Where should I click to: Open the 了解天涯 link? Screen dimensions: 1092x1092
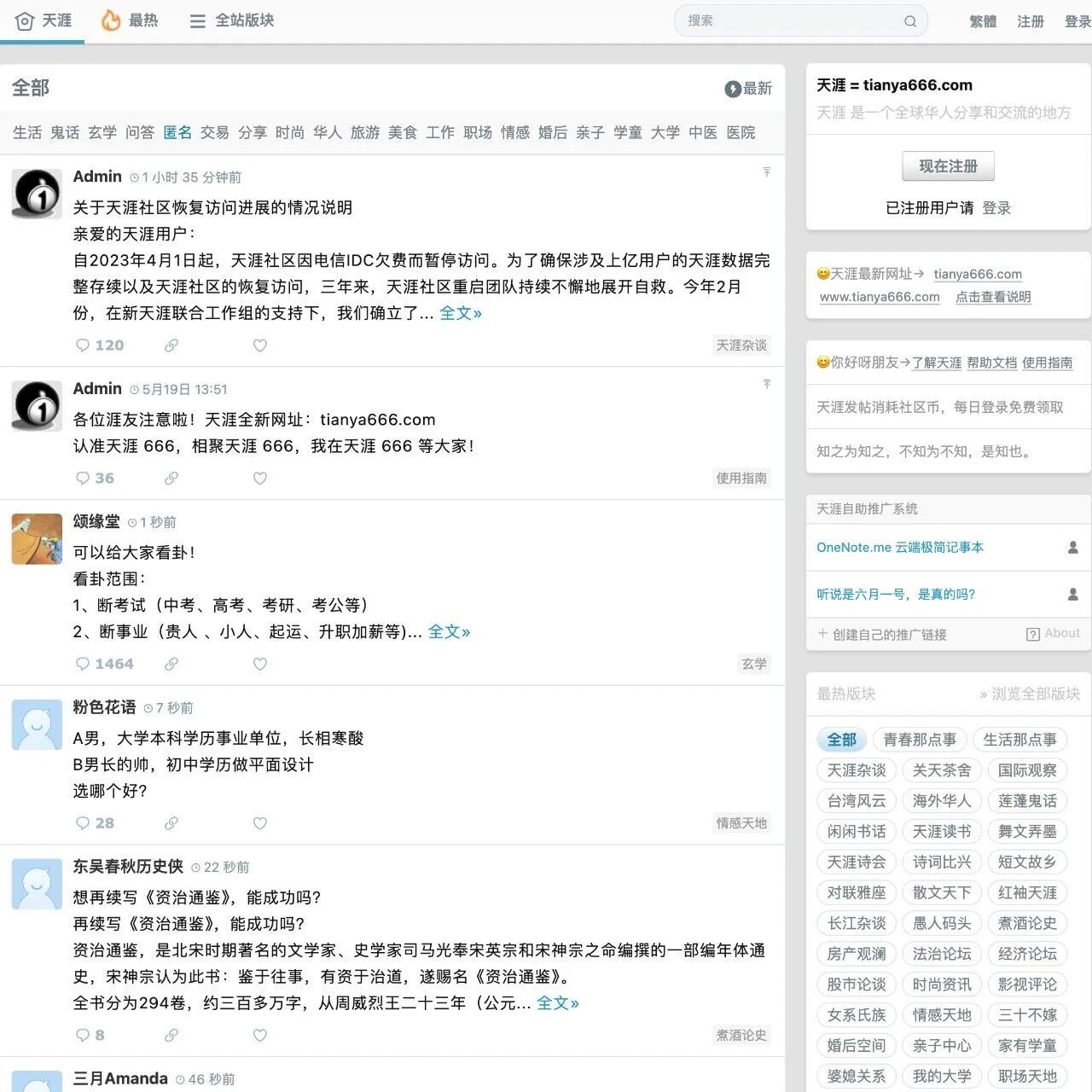[x=937, y=363]
